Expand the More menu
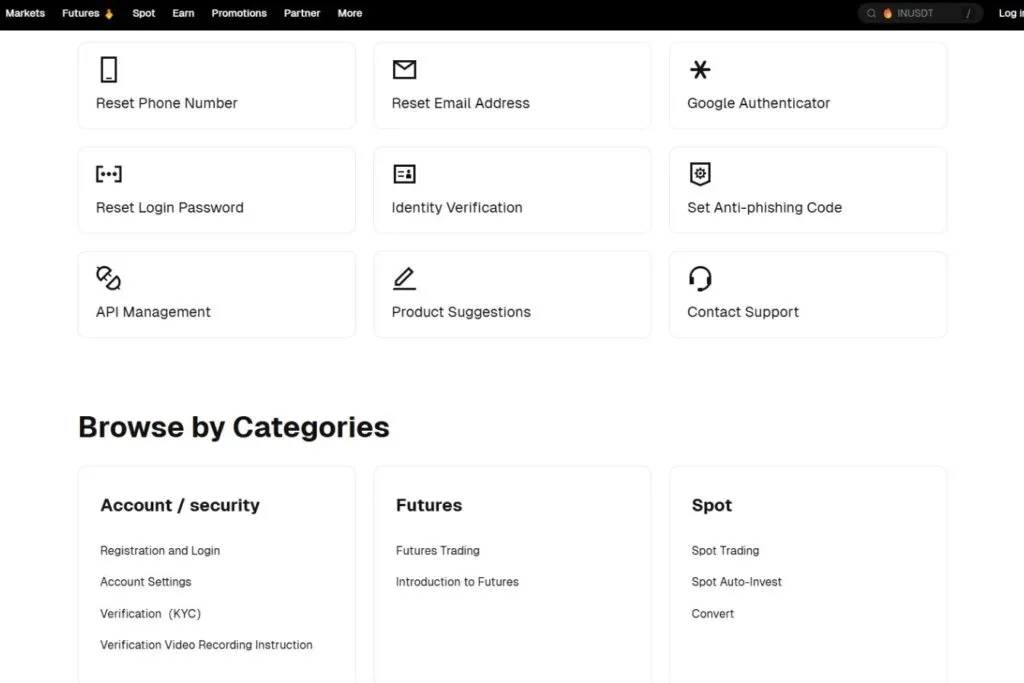1024x683 pixels. click(x=349, y=13)
